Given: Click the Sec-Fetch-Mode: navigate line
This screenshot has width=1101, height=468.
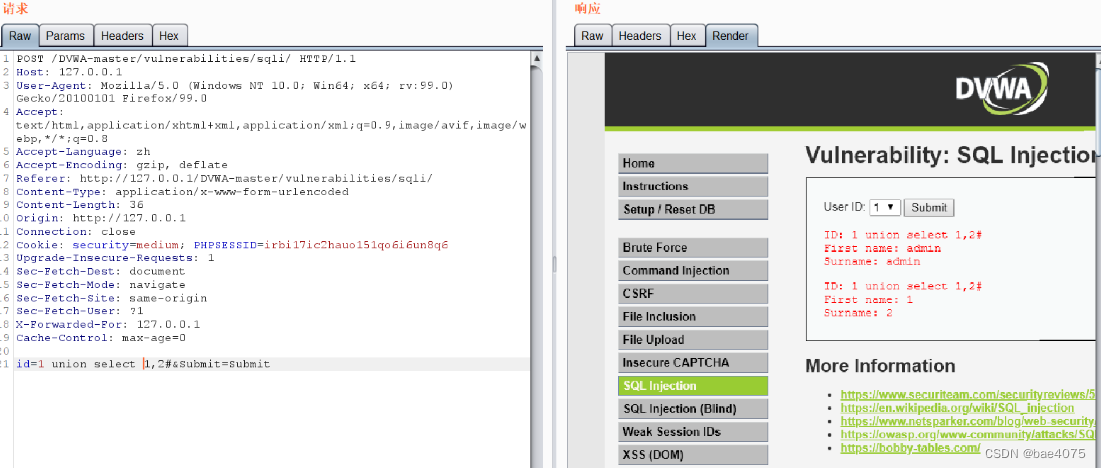Looking at the screenshot, I should pos(100,285).
